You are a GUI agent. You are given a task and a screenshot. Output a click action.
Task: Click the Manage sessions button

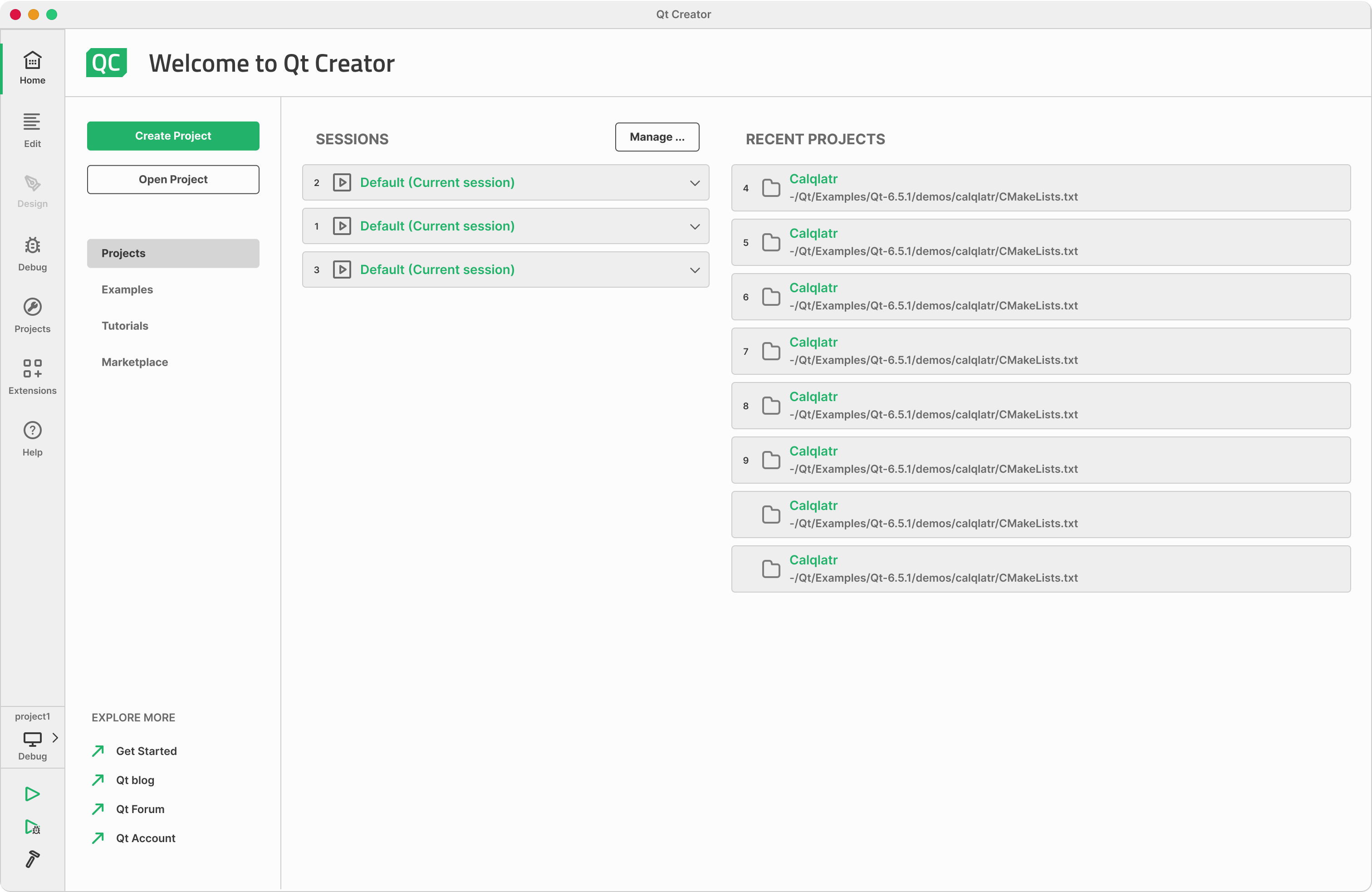point(657,137)
